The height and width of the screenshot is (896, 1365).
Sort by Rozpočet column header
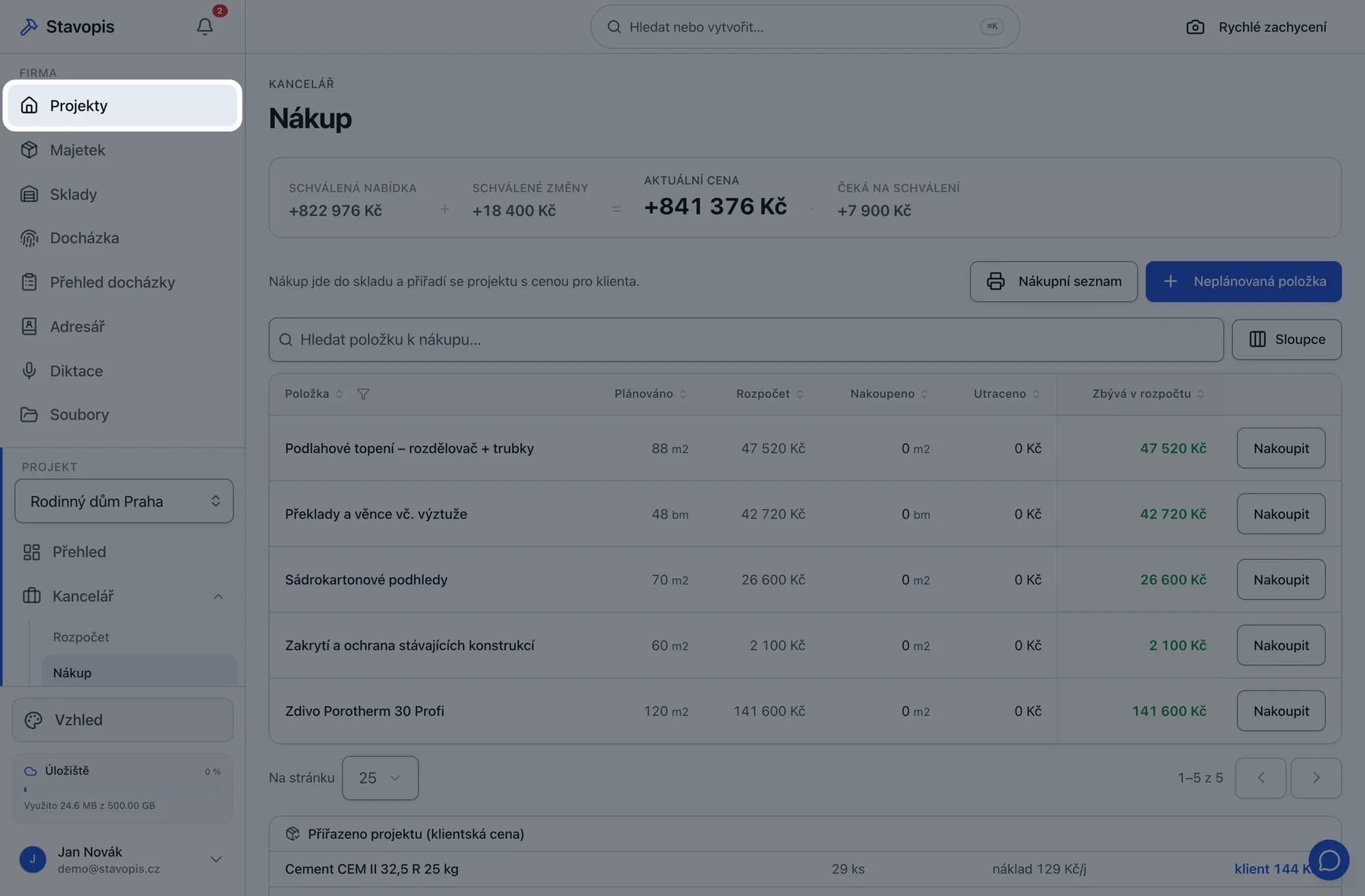point(770,394)
